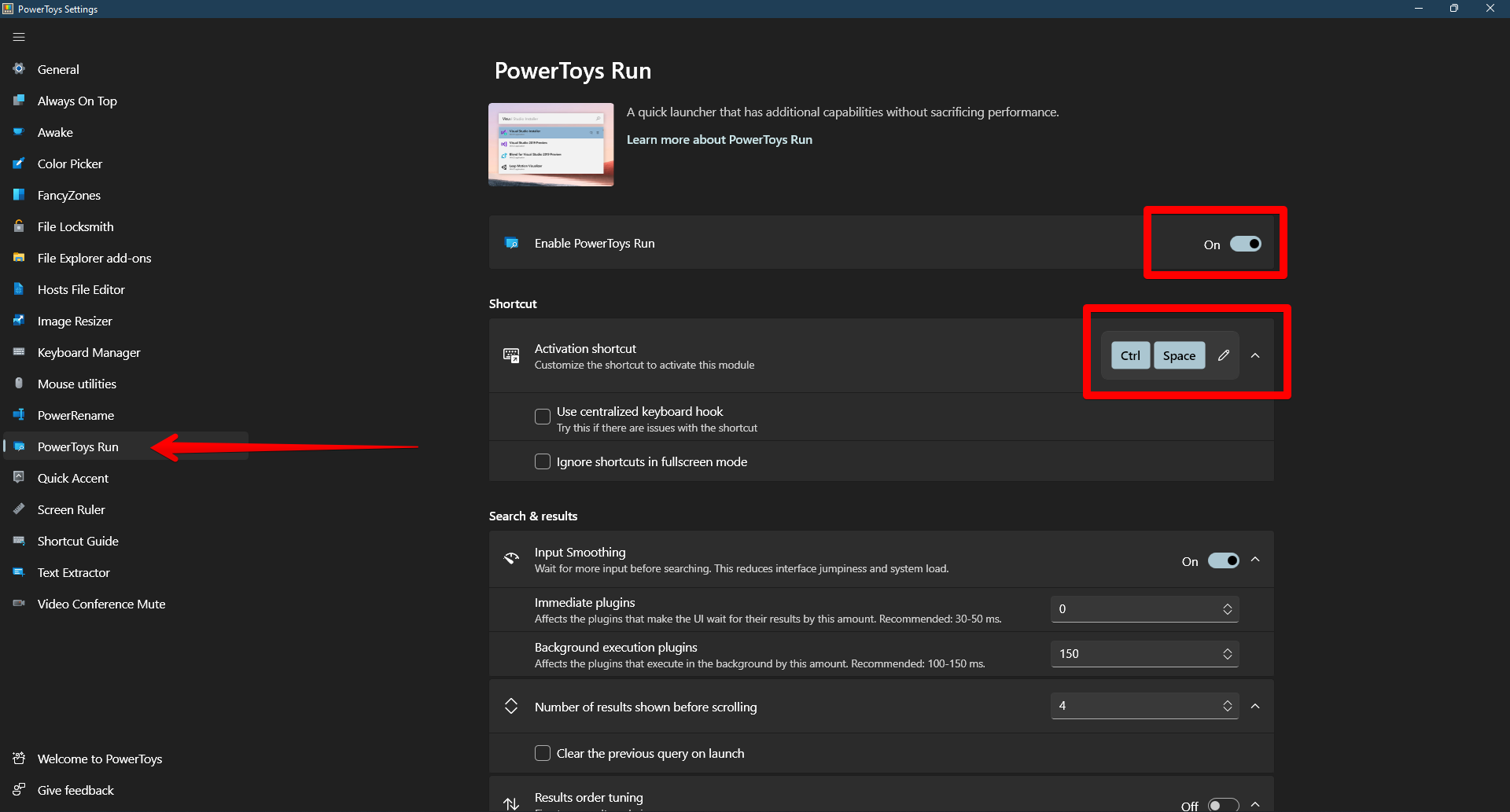
Task: Click the Screen Ruler icon
Action: click(x=18, y=509)
